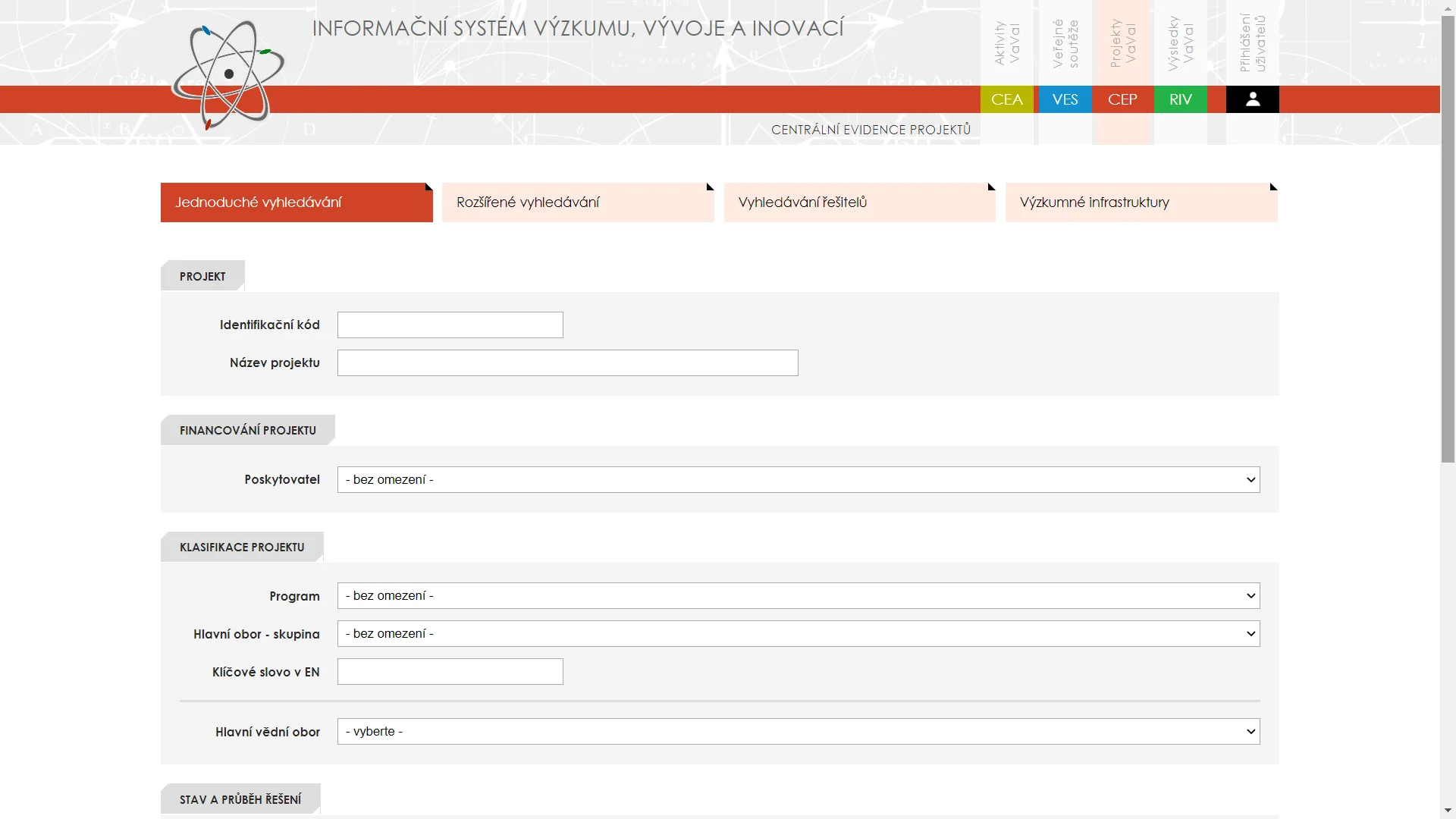
Task: Open the VES section
Action: [1065, 99]
